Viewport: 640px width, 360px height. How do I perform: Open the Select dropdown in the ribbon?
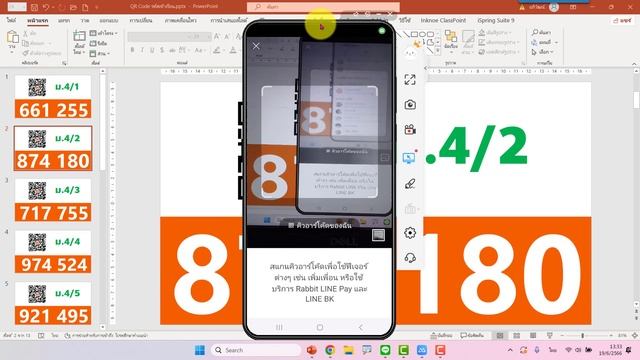tap(542, 52)
